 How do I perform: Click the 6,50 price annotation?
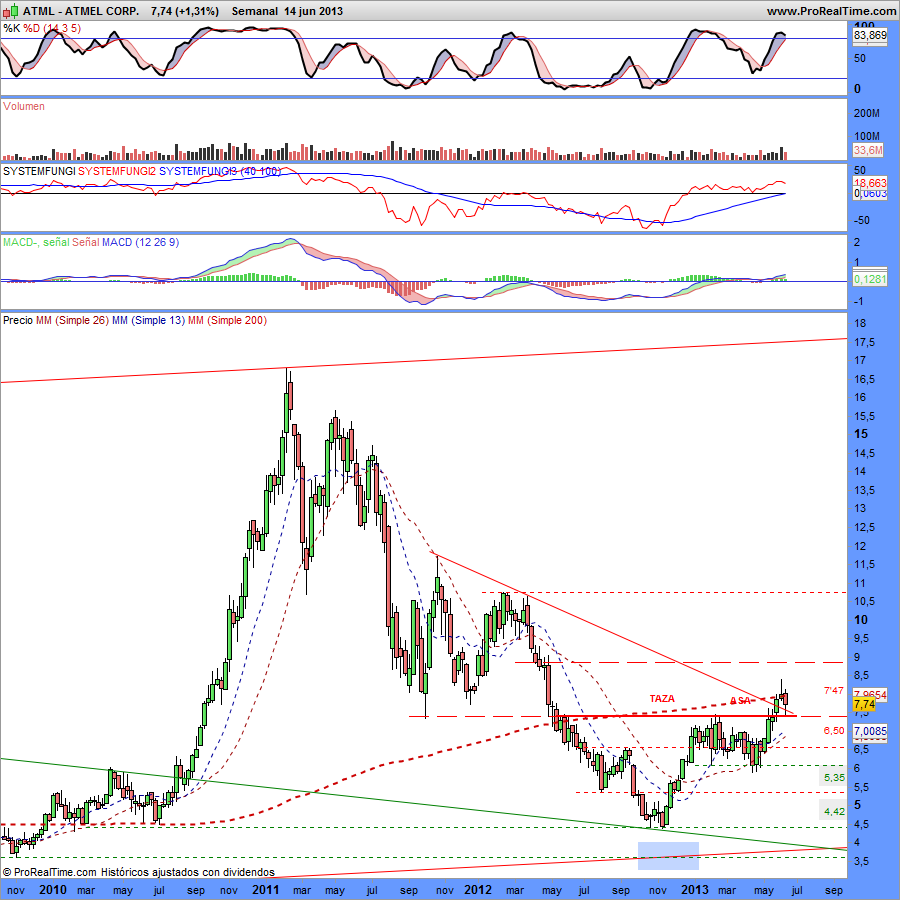pyautogui.click(x=834, y=731)
